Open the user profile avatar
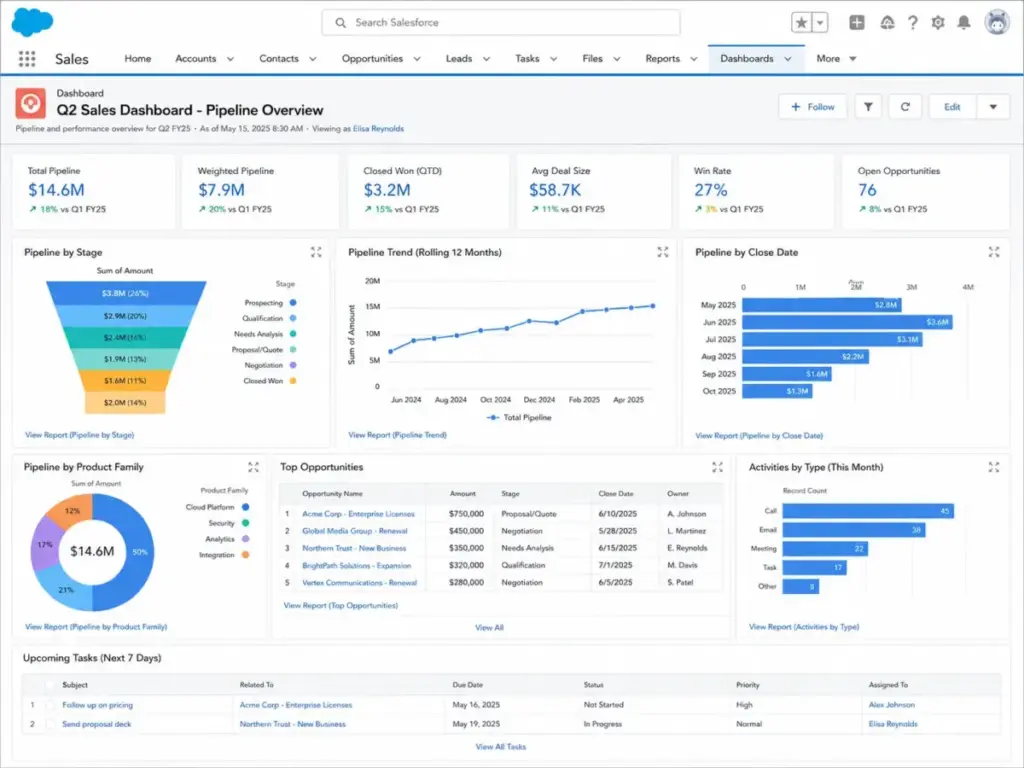 [997, 22]
